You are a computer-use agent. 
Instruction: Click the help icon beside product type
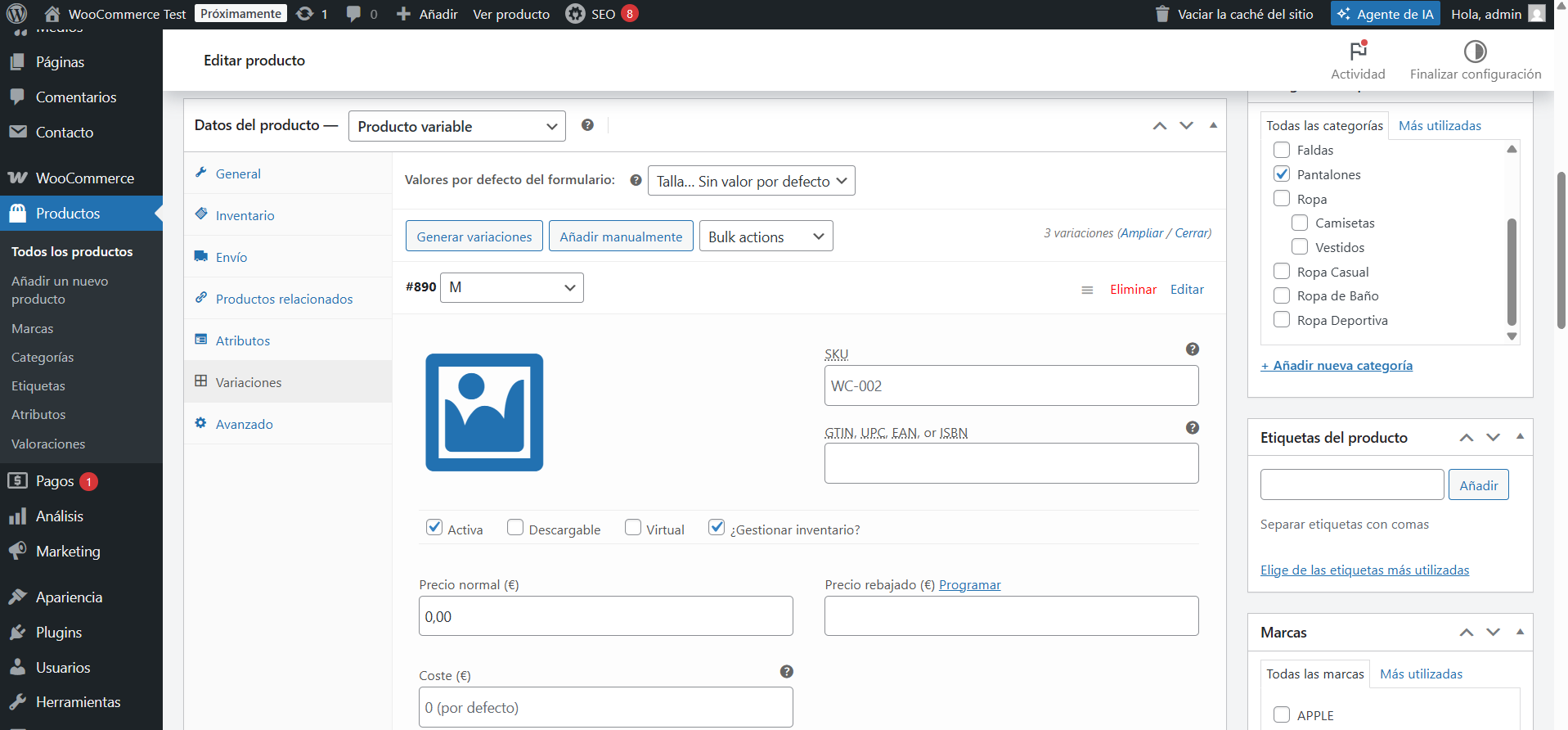[587, 125]
